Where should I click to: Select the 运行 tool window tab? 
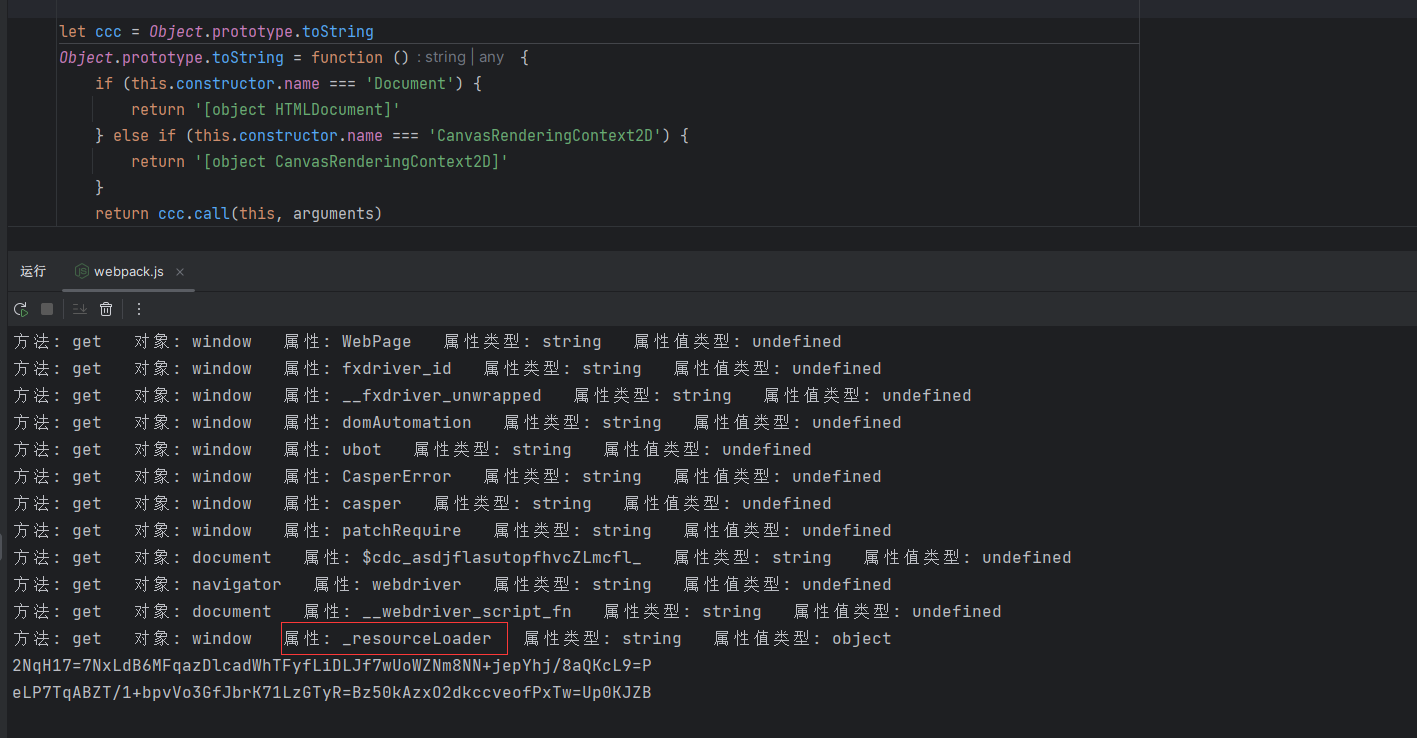(33, 271)
